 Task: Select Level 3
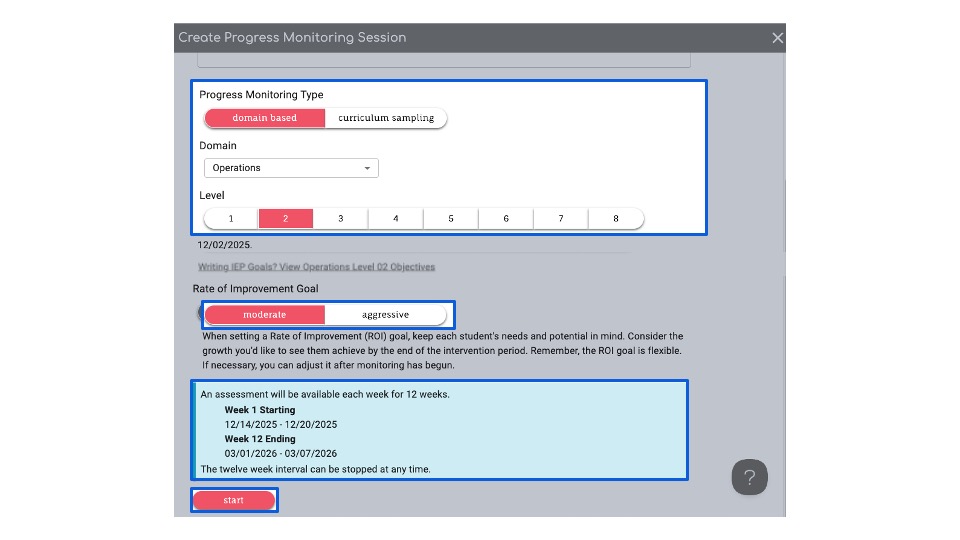coord(340,219)
